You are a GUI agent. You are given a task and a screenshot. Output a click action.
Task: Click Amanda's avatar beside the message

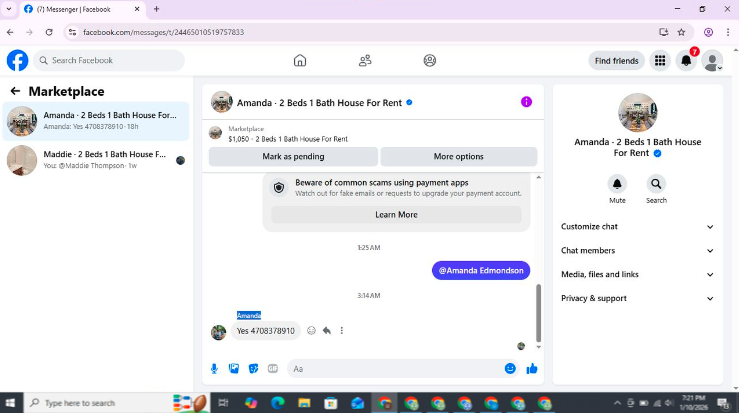[218, 332]
